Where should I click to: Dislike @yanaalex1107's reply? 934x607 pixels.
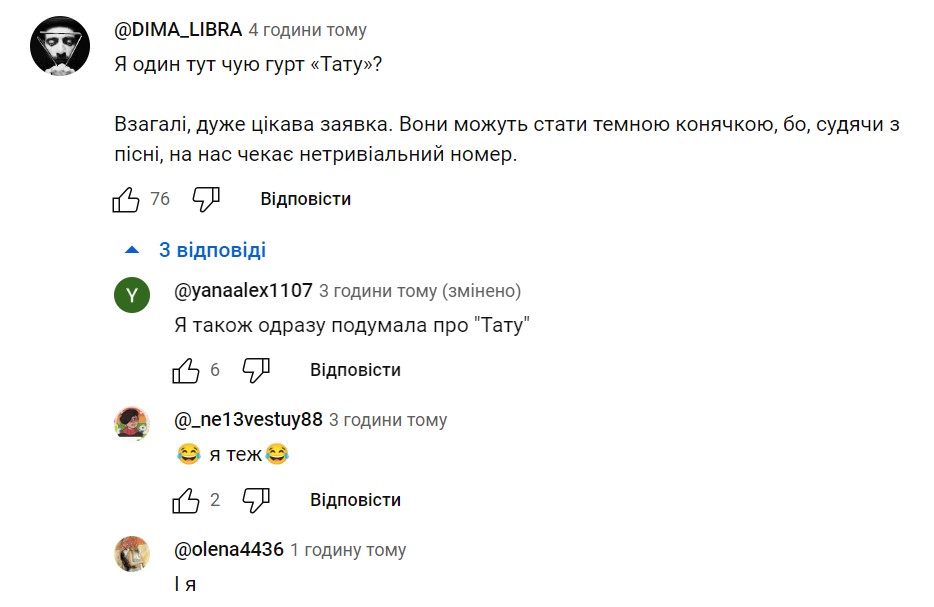click(x=256, y=371)
